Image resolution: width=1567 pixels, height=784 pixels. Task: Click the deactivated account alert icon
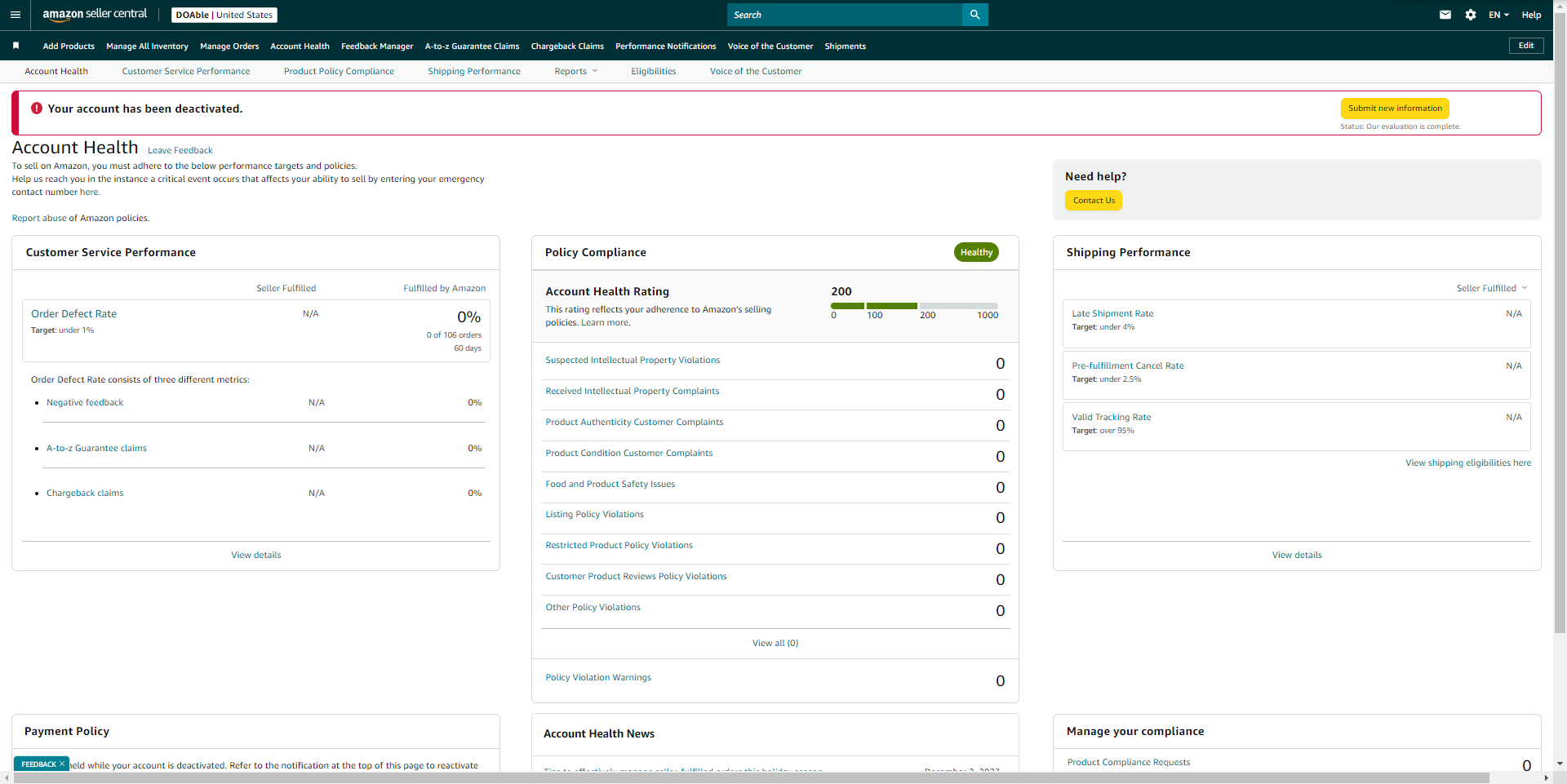pos(37,109)
